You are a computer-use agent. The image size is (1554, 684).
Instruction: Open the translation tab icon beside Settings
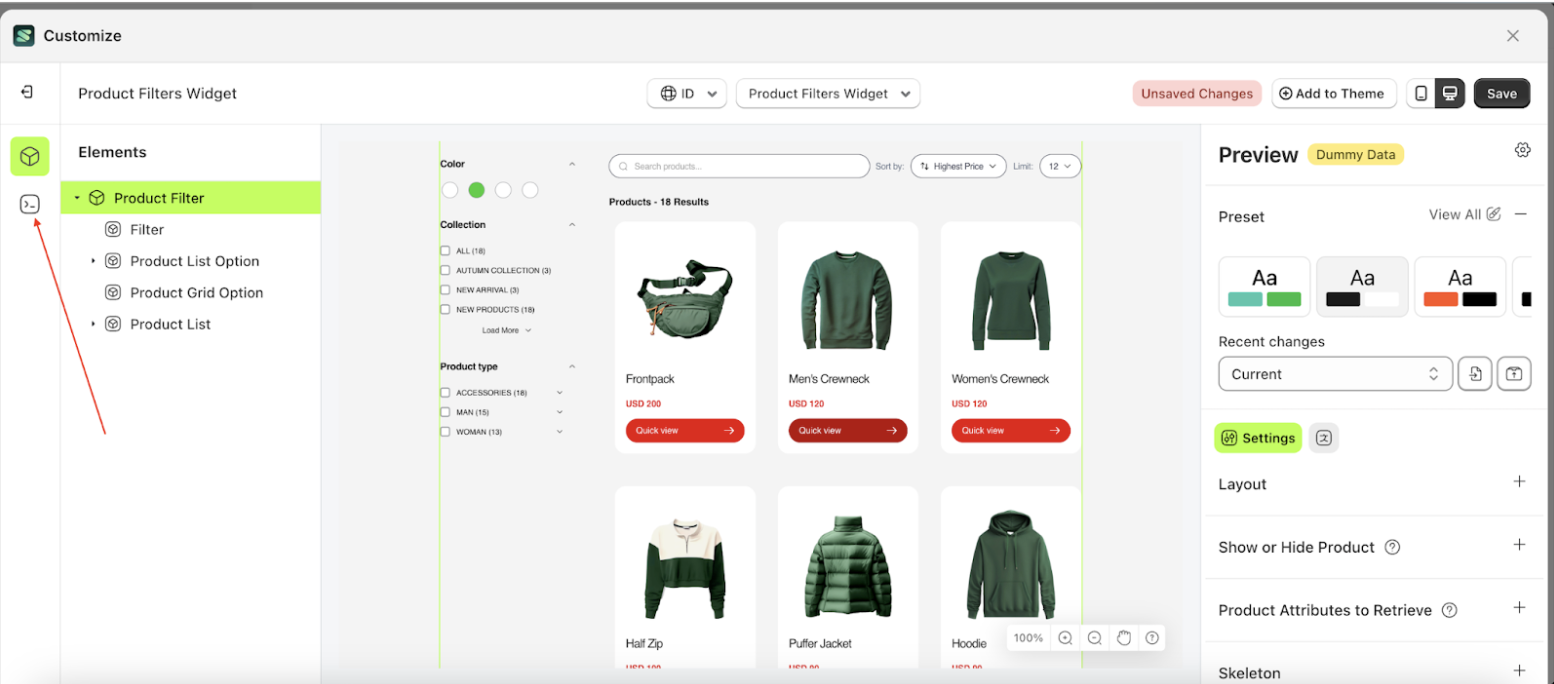coord(1323,438)
